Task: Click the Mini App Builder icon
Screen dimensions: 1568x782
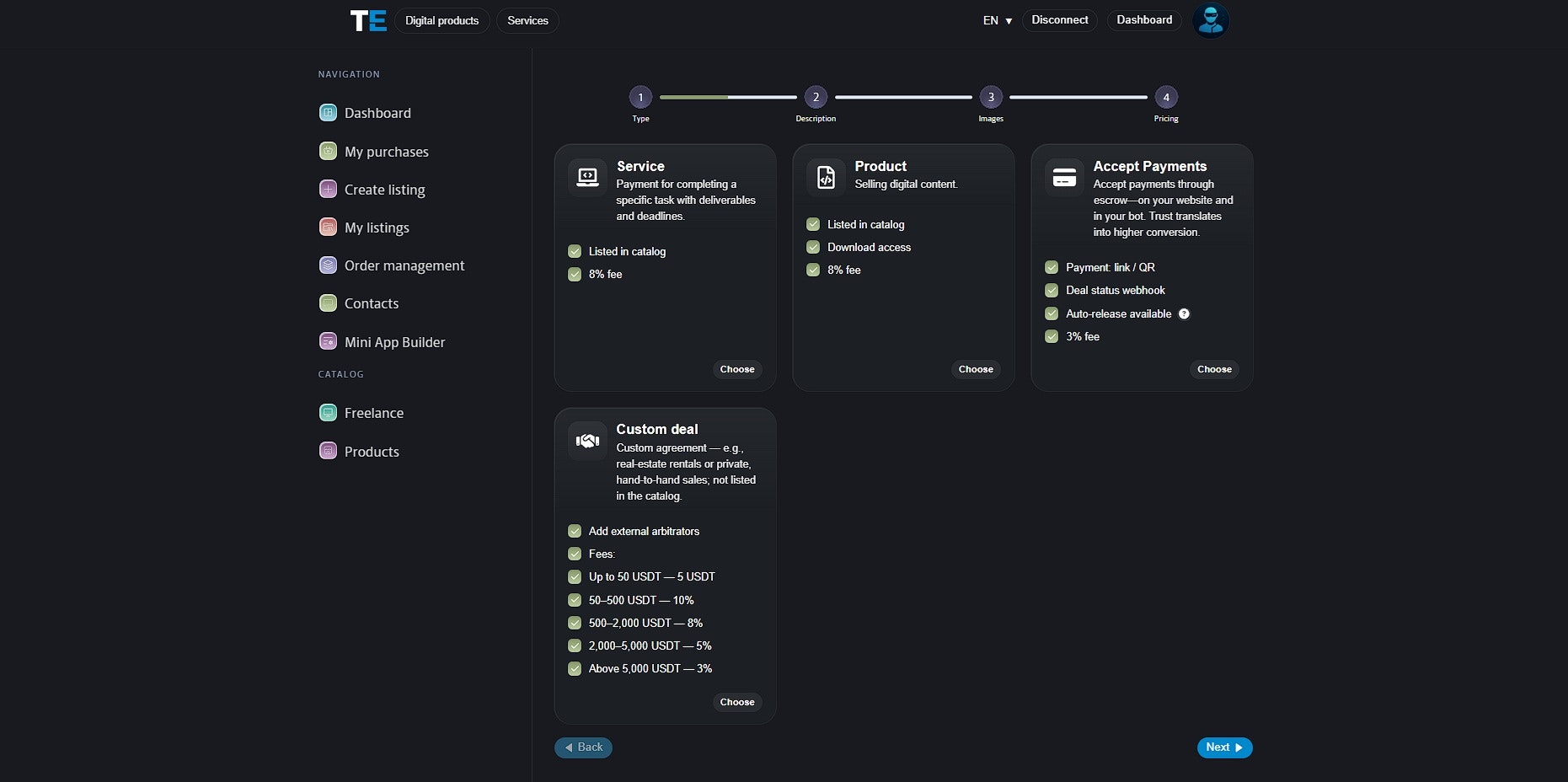Action: (x=329, y=342)
